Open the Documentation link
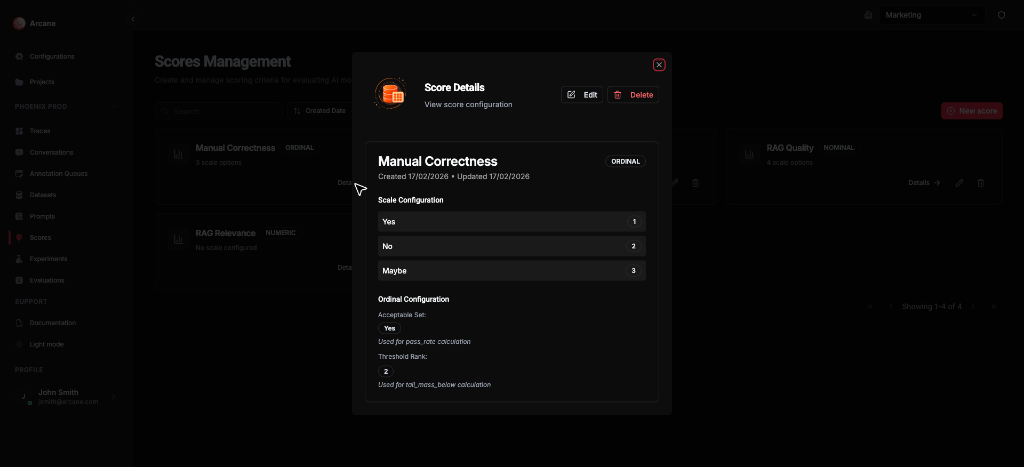The image size is (1024, 467). click(52, 323)
